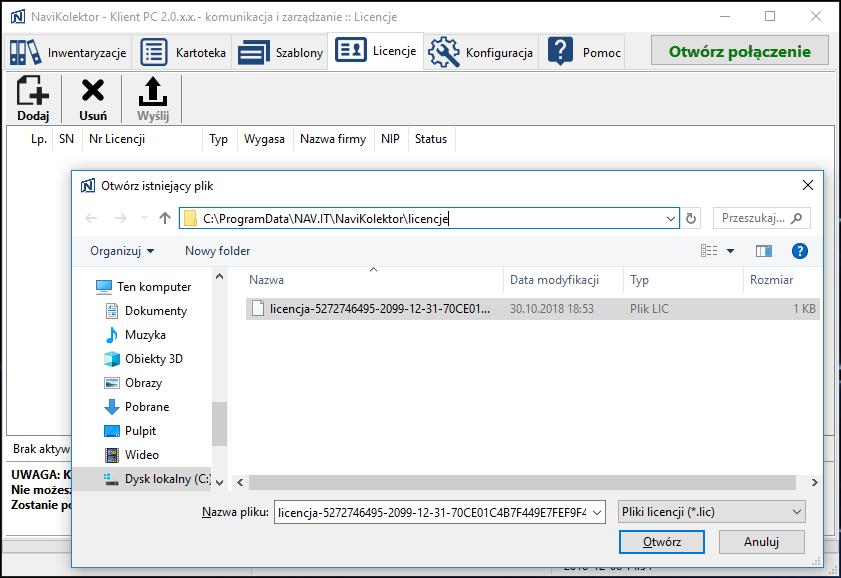Click the Wyślij upload icon
This screenshot has height=578, width=841.
pos(153,98)
